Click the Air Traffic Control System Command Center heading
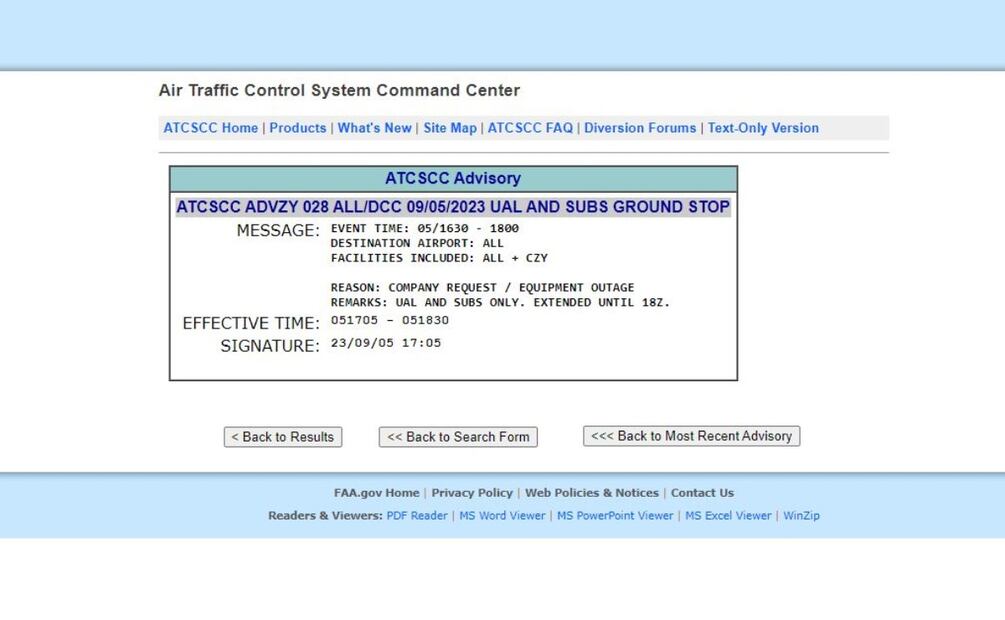Screen dimensions: 1005x620 [x=339, y=90]
